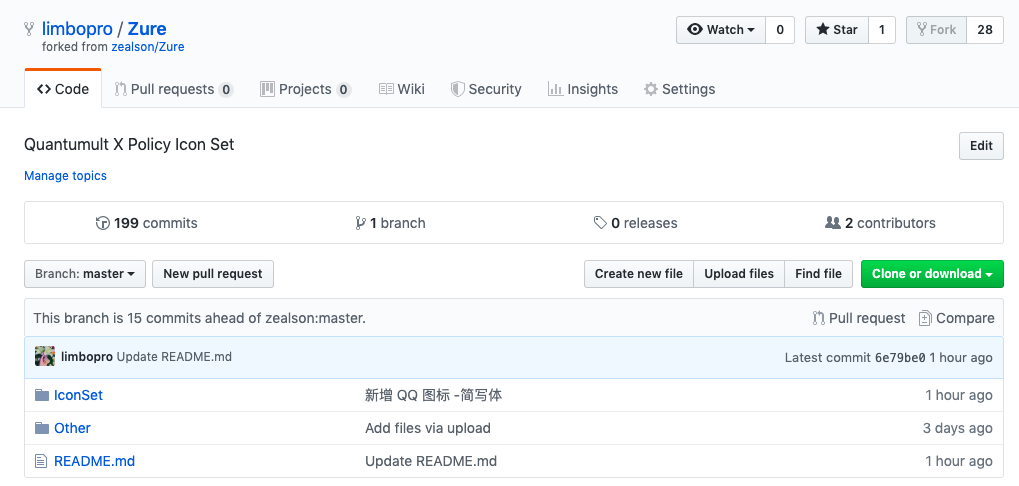Screen dimensions: 1019x486
Task: Follow the zealson/Zure fork source link
Action: click(x=148, y=47)
